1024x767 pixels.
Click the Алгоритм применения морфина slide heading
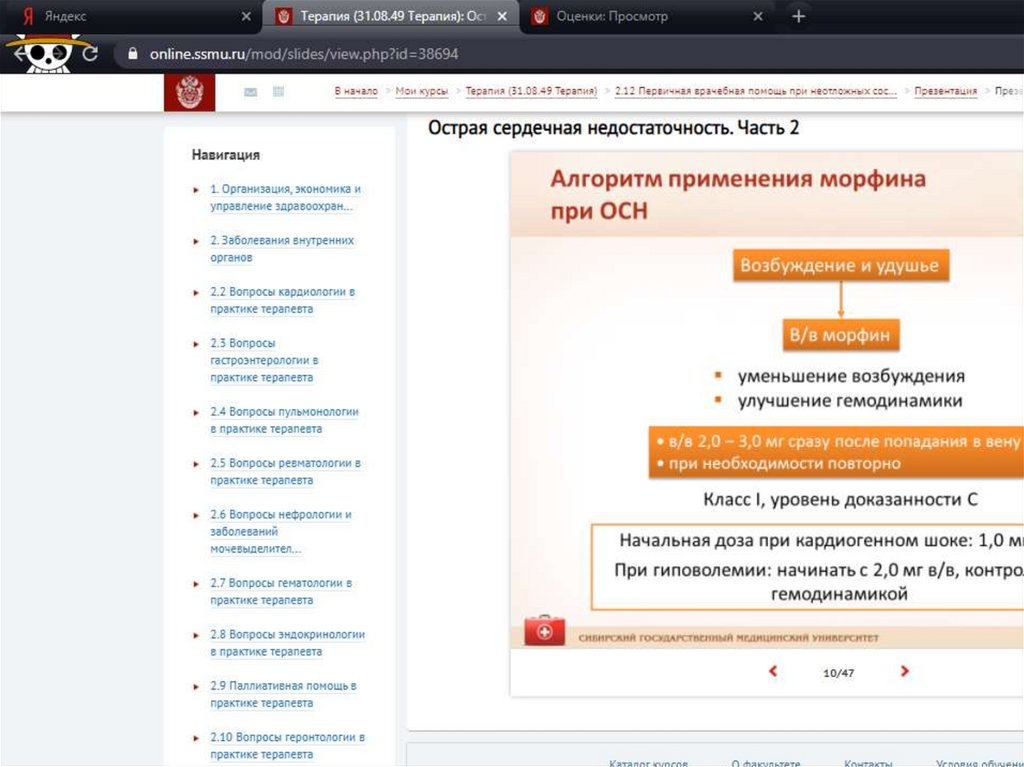tap(738, 195)
